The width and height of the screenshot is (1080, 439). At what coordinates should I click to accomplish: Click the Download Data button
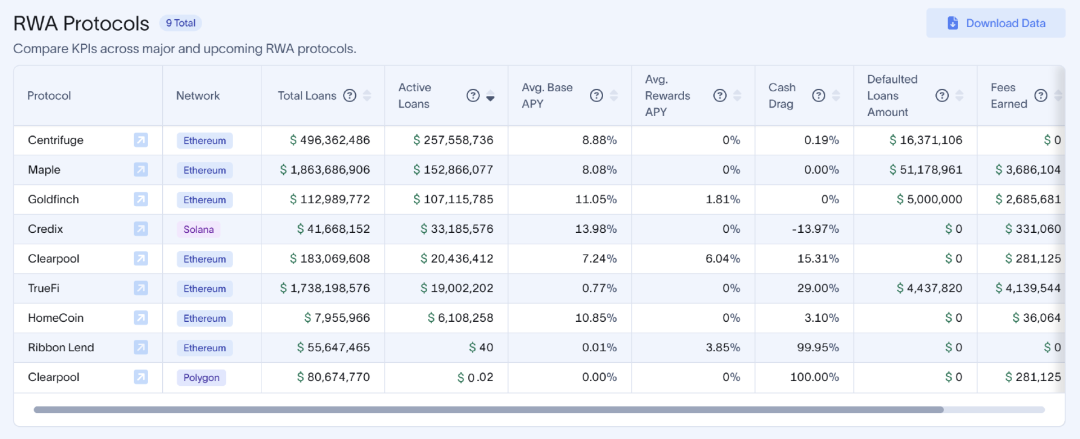point(995,23)
